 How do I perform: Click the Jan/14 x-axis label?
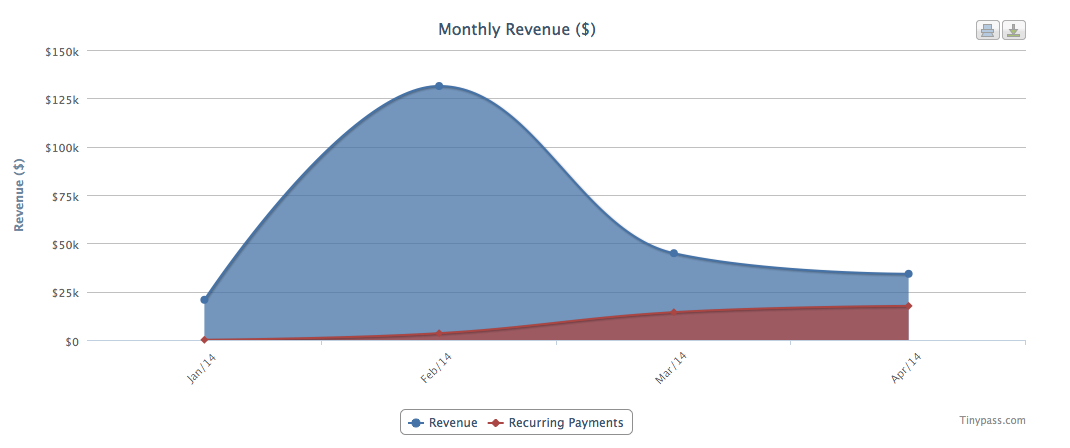(x=202, y=368)
